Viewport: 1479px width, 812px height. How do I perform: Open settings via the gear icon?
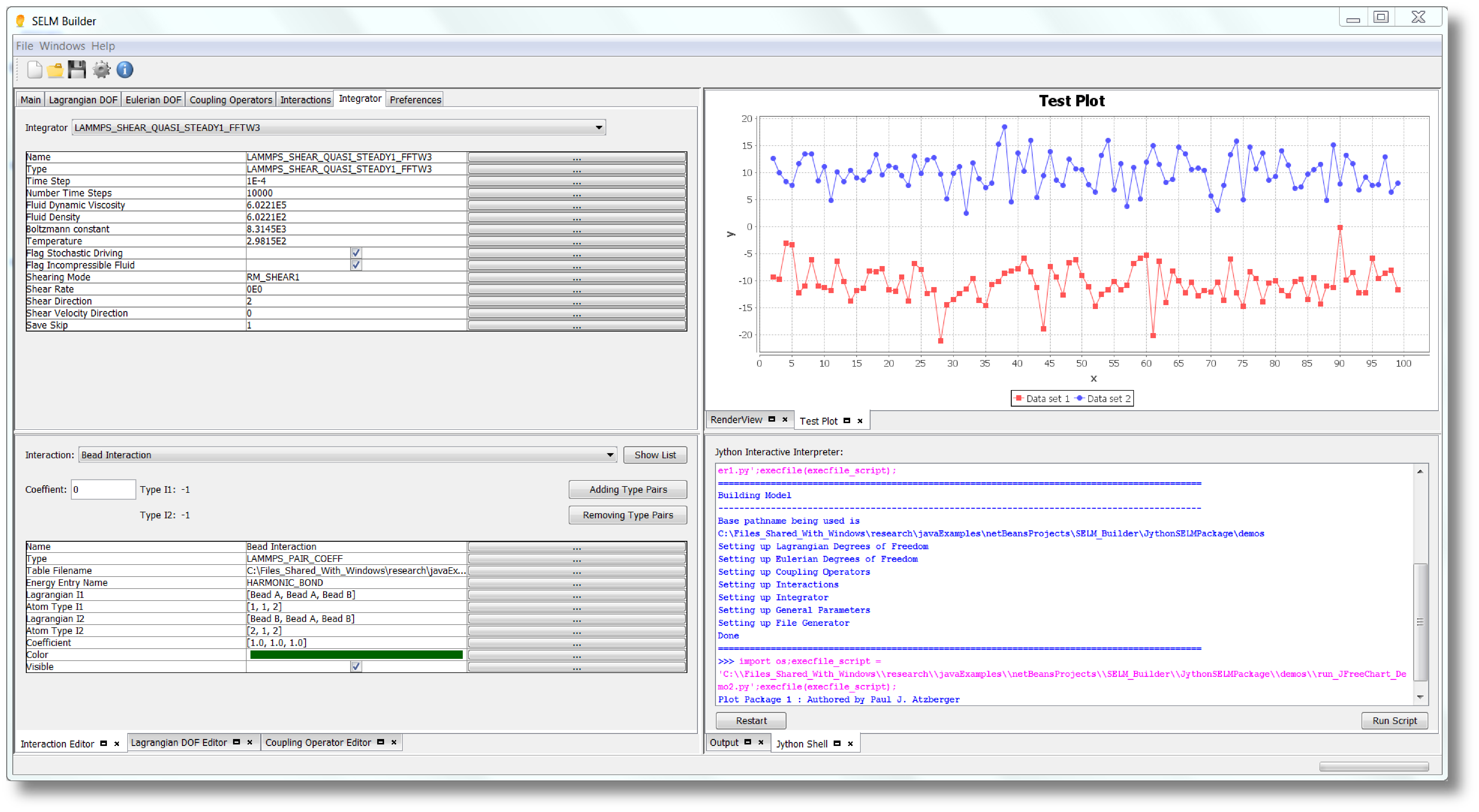coord(101,69)
